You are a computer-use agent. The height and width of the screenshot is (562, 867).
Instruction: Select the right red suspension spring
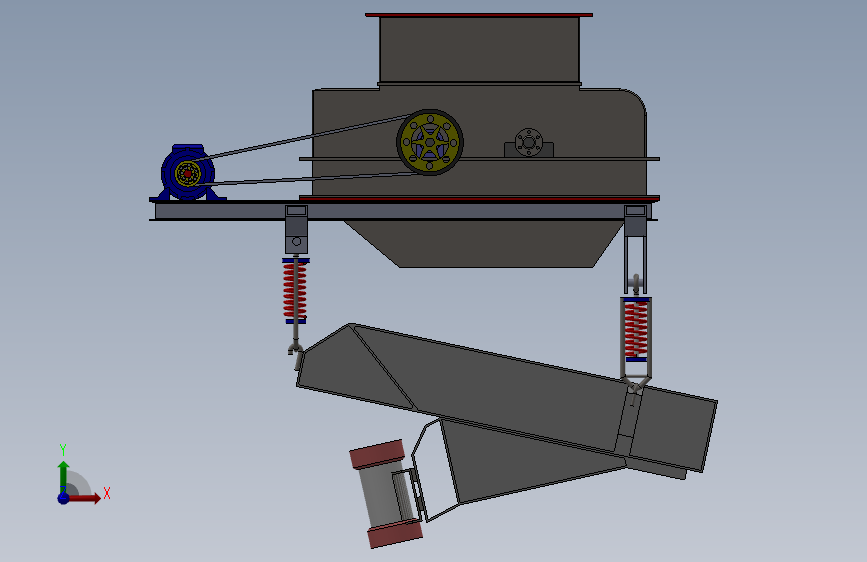click(636, 330)
